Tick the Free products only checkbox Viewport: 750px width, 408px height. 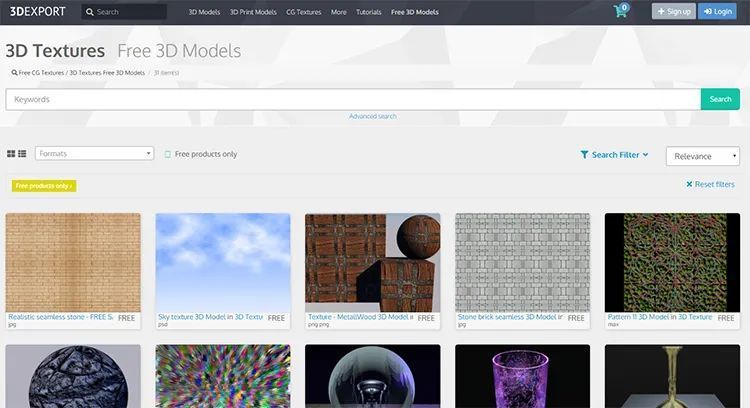click(167, 154)
